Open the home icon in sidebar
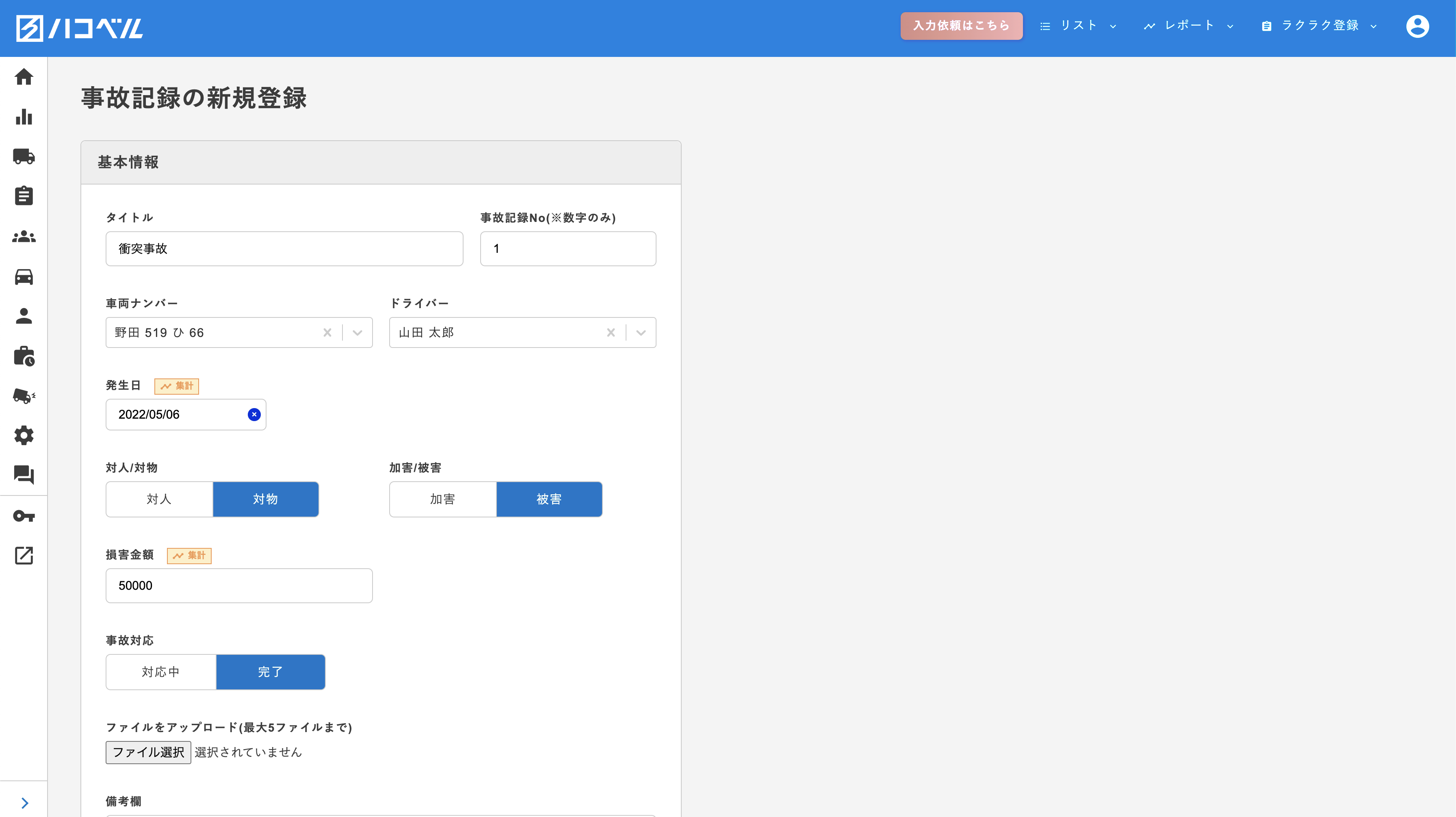This screenshot has width=1456, height=817. [24, 77]
